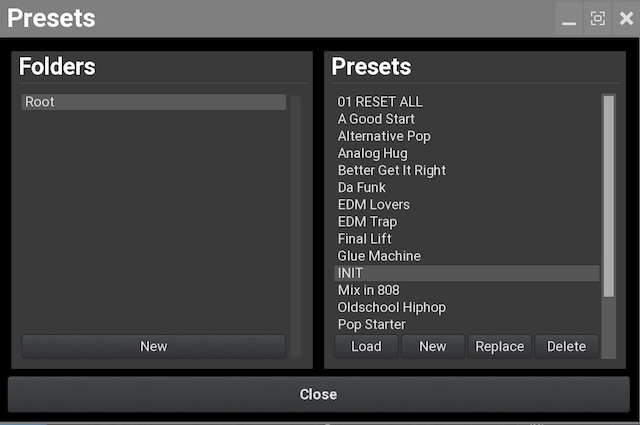
Task: Minimize the Presets window
Action: point(569,19)
